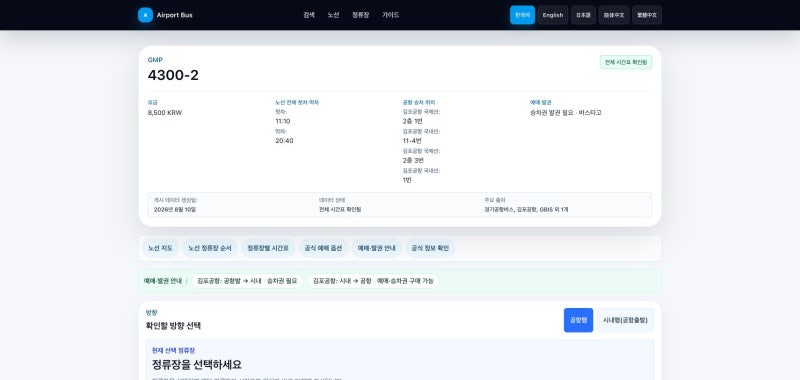Open the 정류장 nav menu item

coord(360,15)
